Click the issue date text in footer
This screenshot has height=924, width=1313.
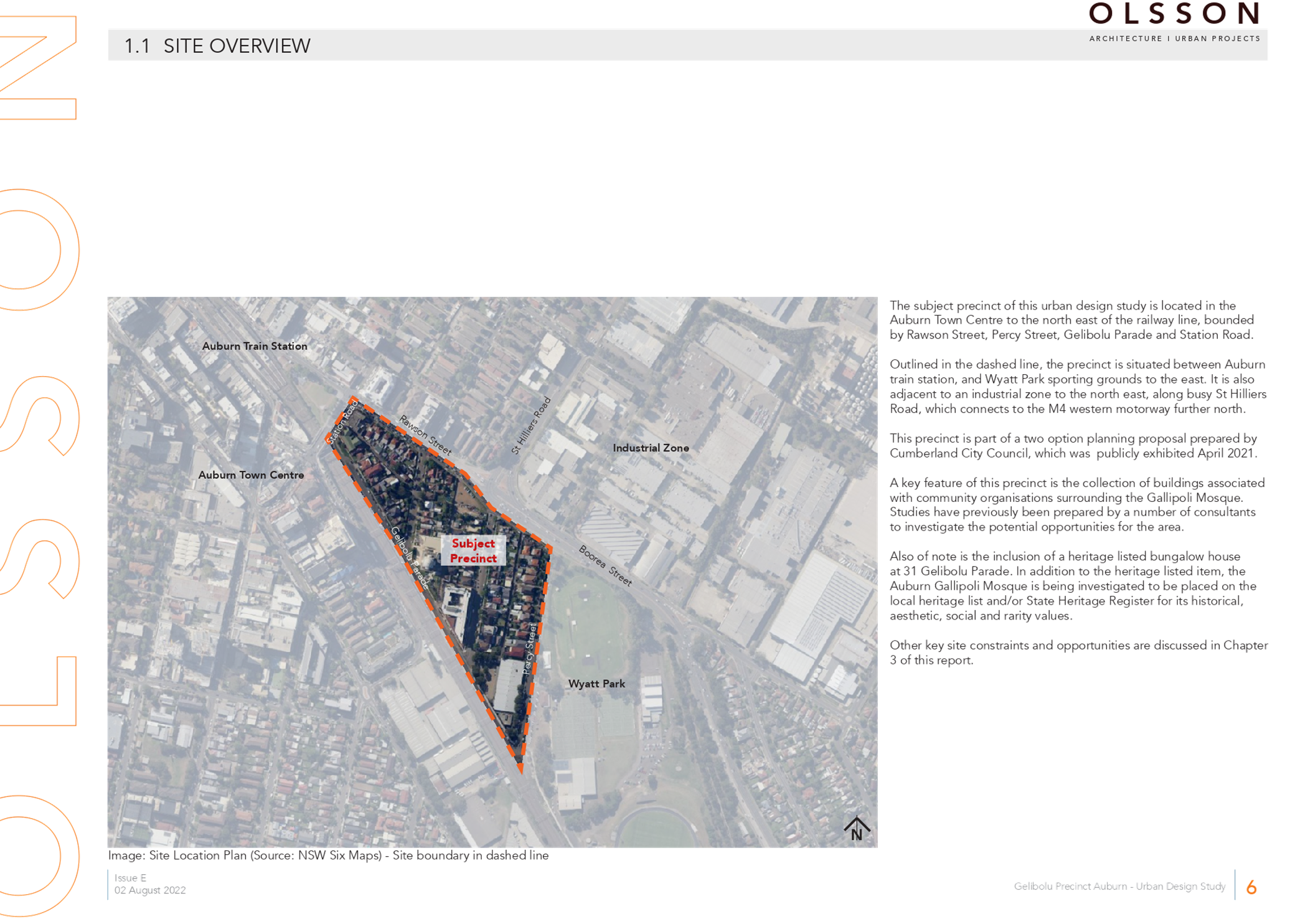click(149, 890)
